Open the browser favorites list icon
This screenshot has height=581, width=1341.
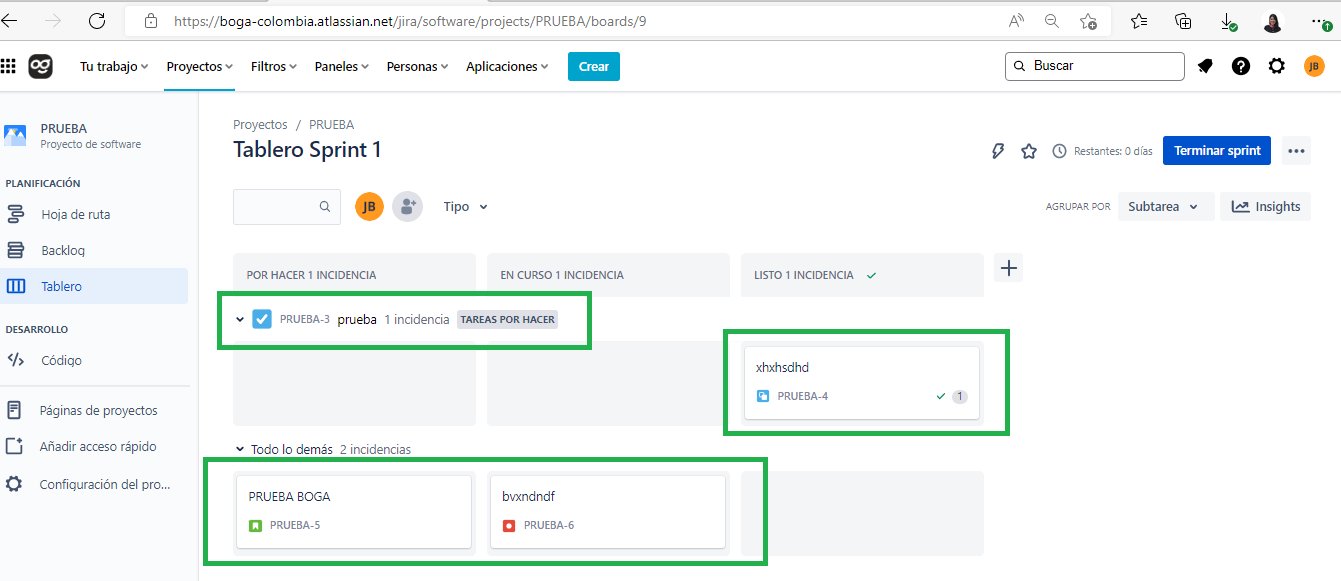(1139, 21)
